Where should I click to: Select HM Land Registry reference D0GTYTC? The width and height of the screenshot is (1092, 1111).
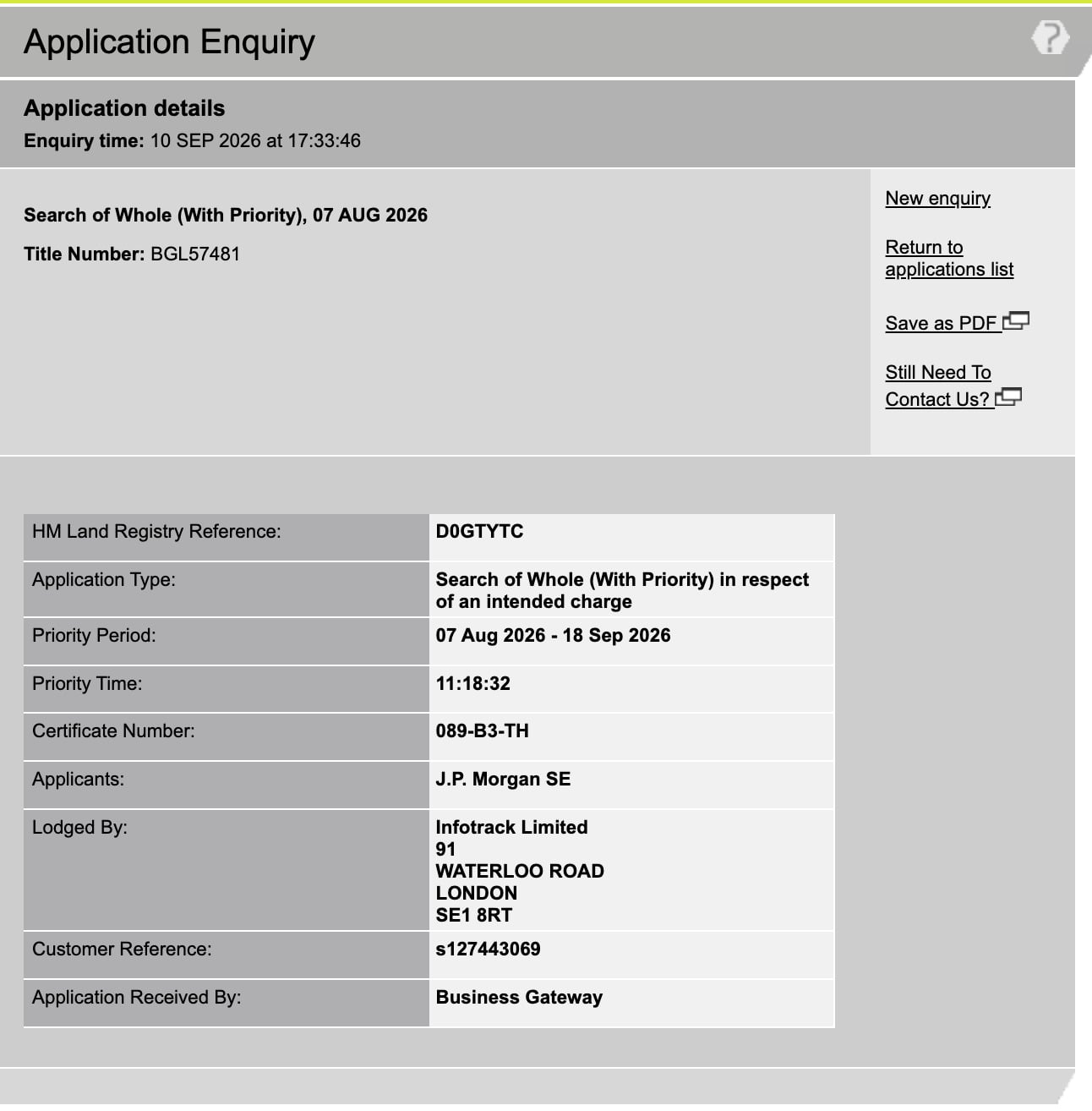479,531
